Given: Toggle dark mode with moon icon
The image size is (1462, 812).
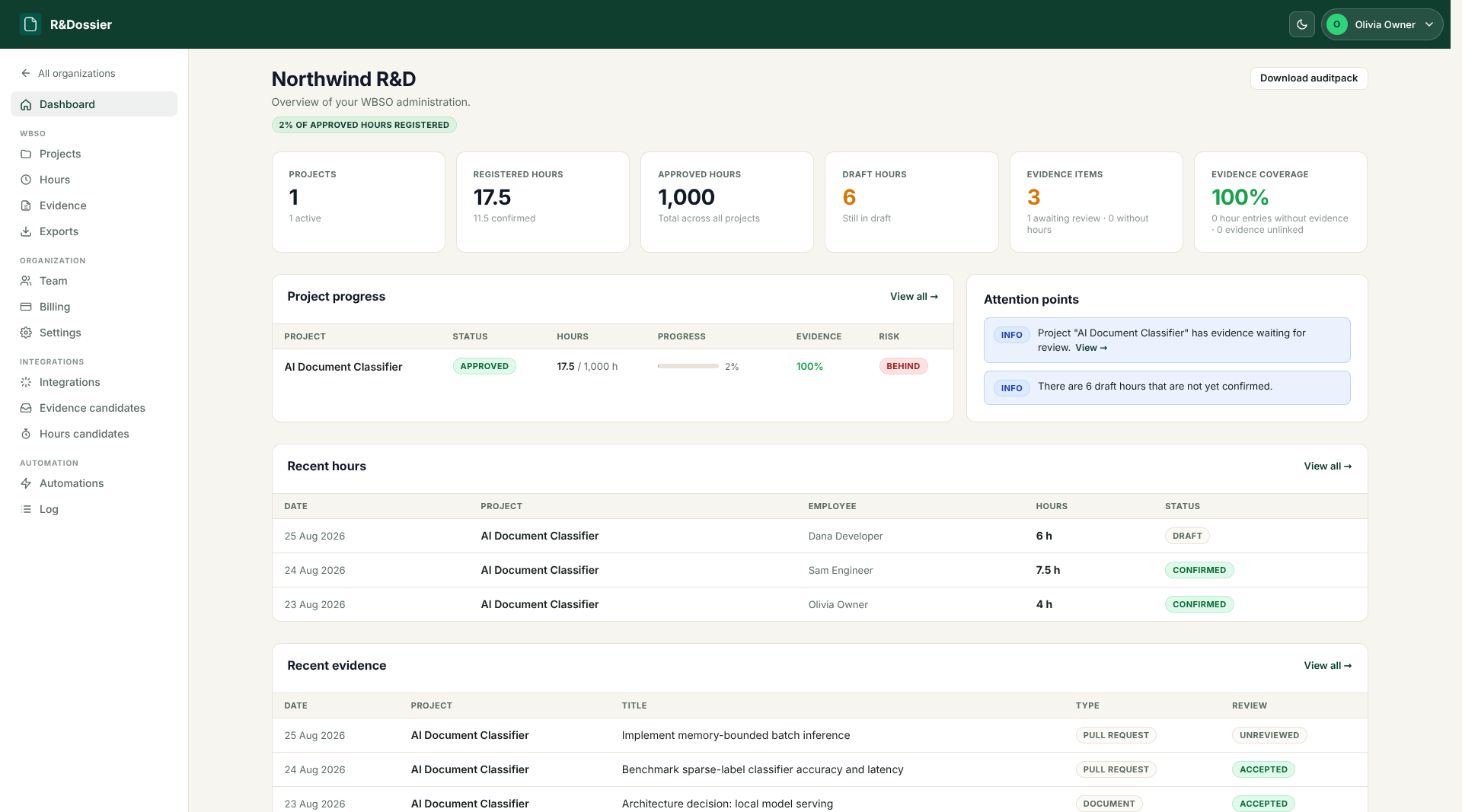Looking at the screenshot, I should pos(1302,24).
